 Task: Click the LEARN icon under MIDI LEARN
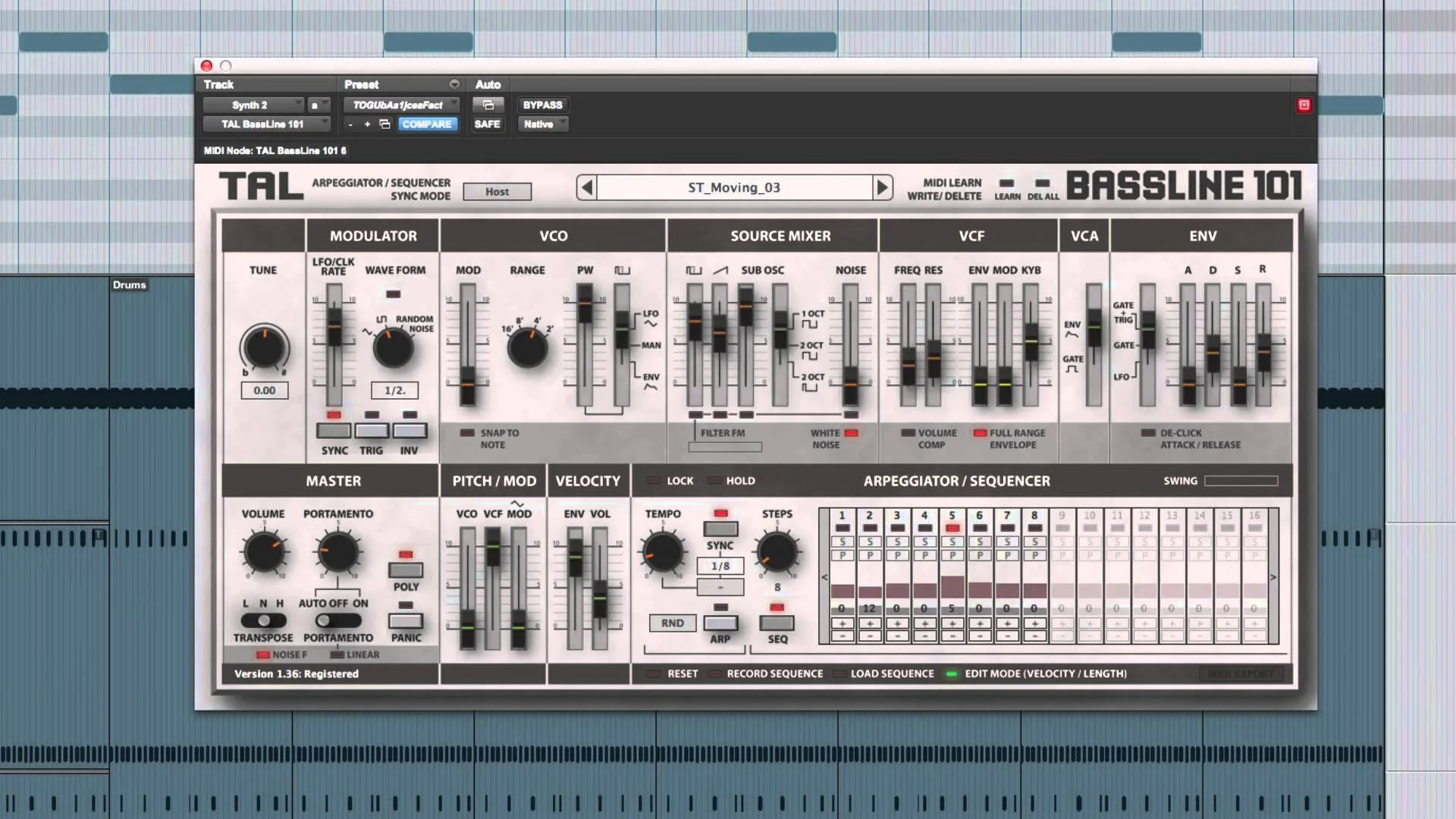[x=1007, y=184]
